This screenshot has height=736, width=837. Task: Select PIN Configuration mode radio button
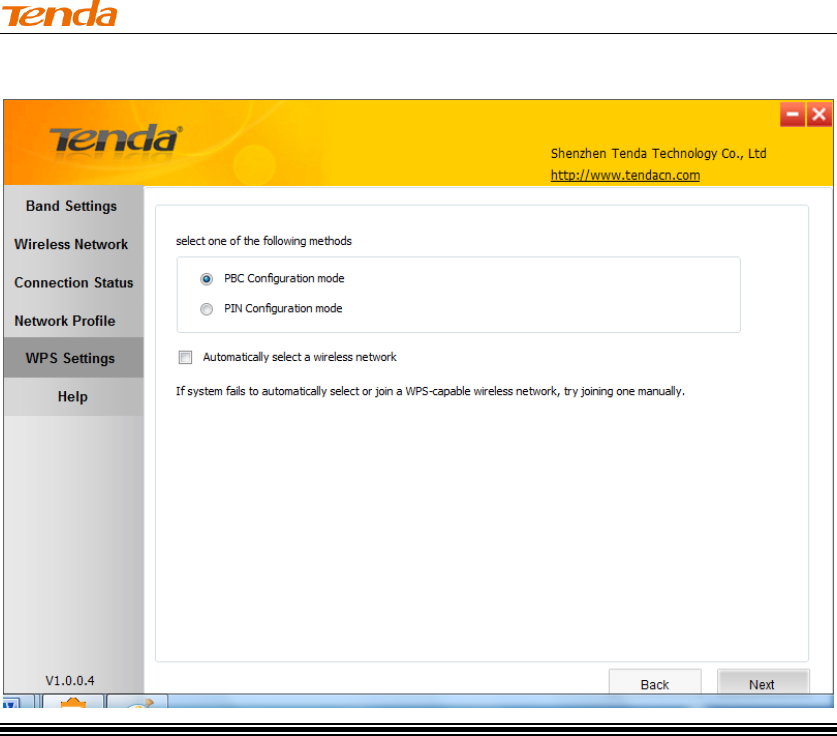tap(207, 309)
